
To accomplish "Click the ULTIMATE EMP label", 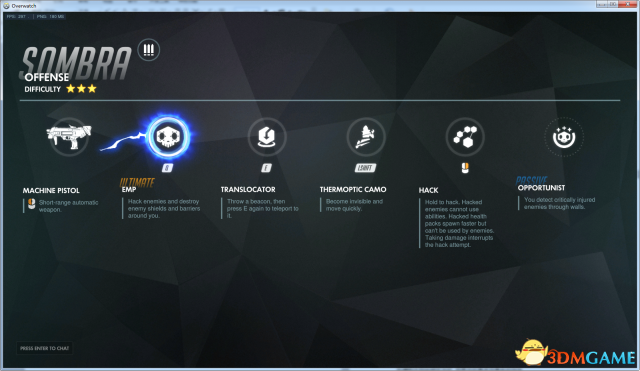I will [137, 185].
